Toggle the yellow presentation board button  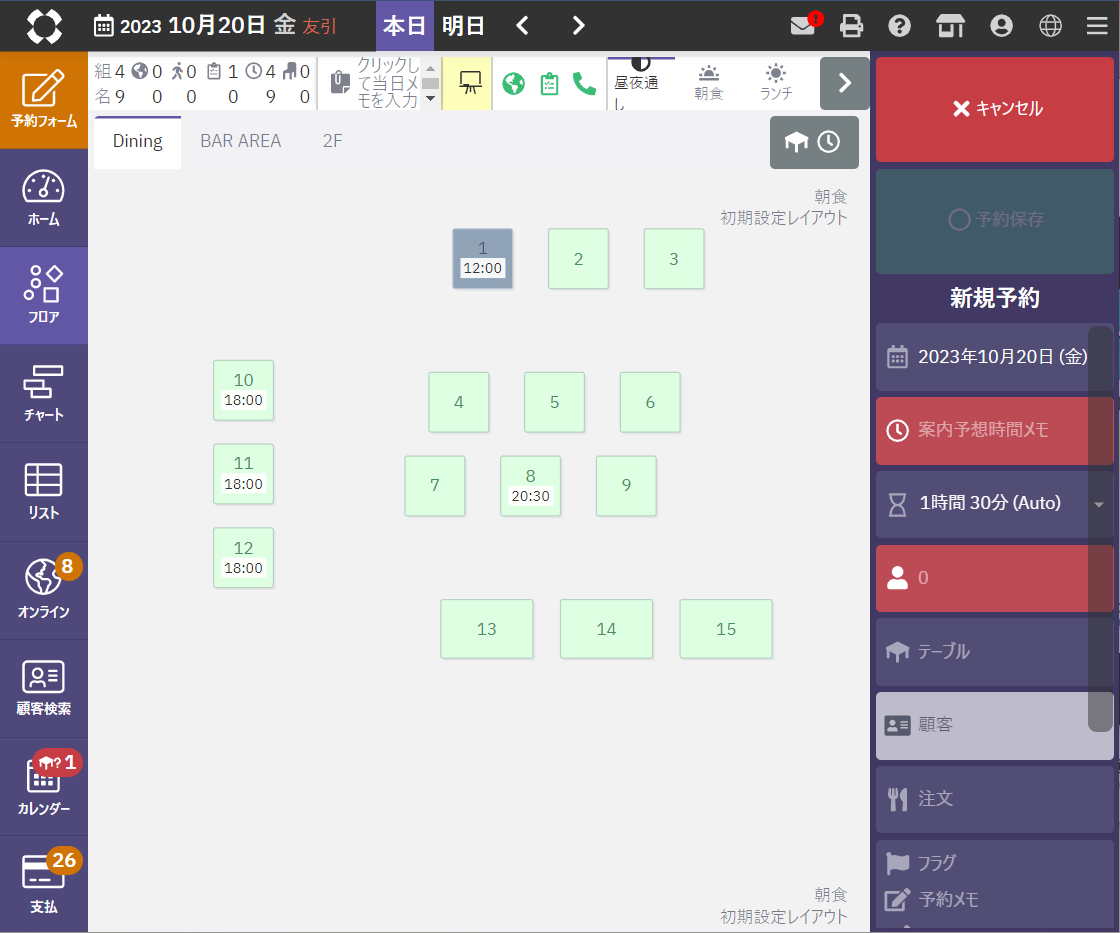(x=467, y=84)
